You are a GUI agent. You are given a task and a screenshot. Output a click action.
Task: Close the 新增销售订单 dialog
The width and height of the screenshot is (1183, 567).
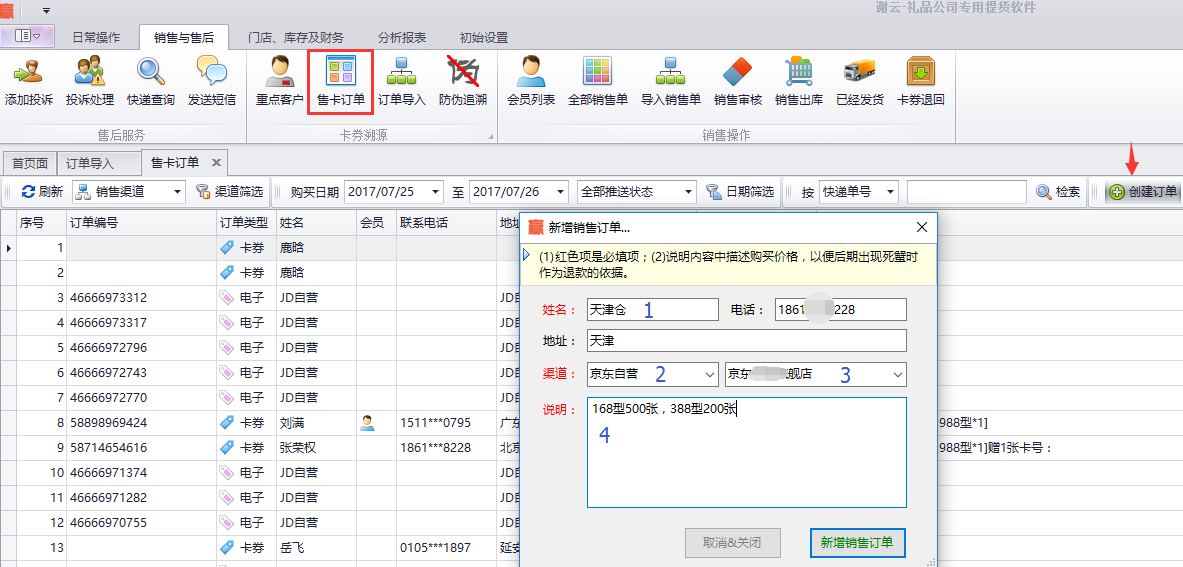point(921,227)
